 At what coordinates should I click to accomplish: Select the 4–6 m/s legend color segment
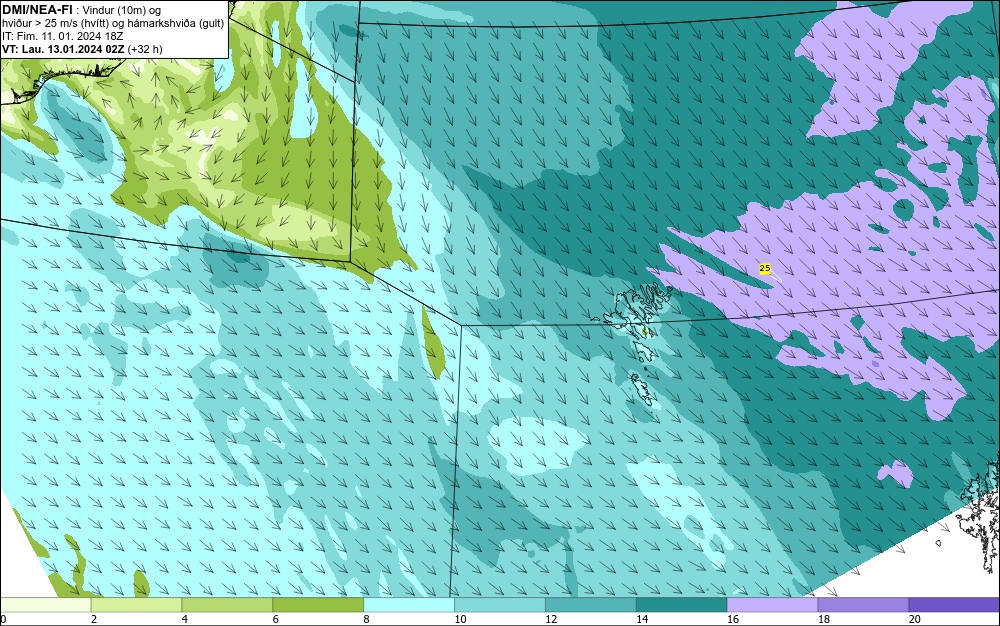click(x=227, y=604)
